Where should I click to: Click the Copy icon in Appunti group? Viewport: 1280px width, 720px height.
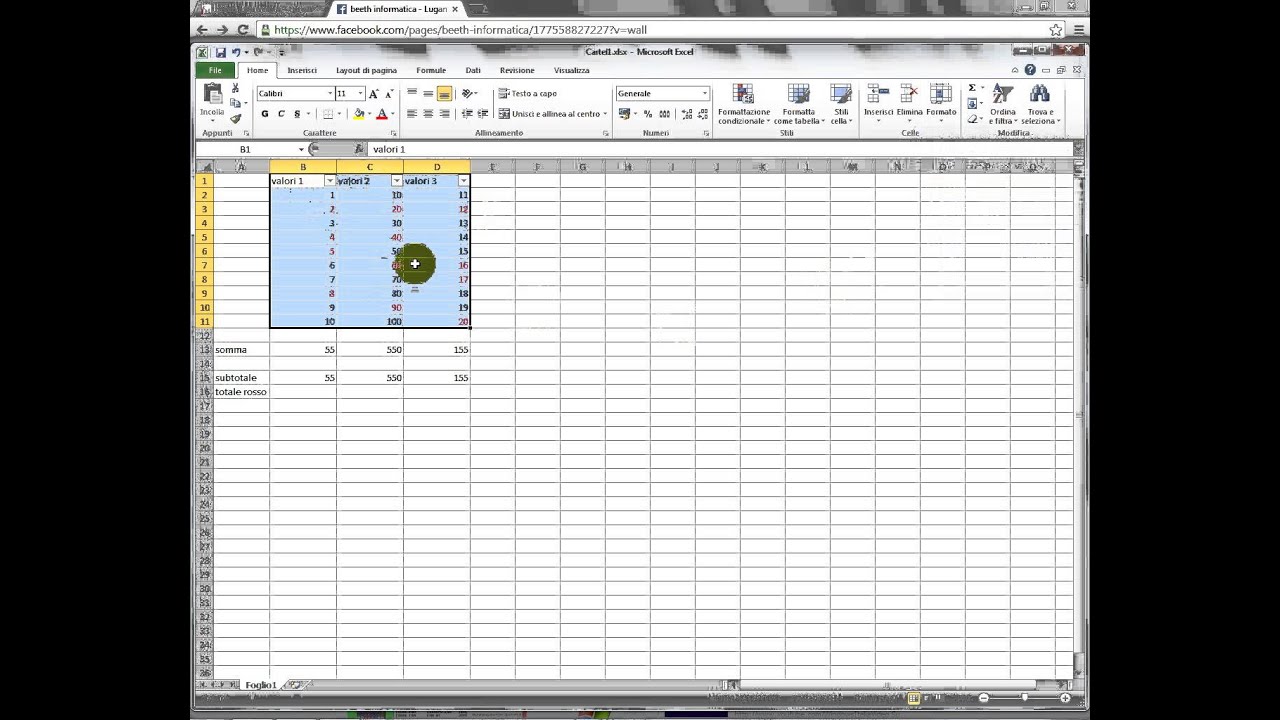[235, 103]
